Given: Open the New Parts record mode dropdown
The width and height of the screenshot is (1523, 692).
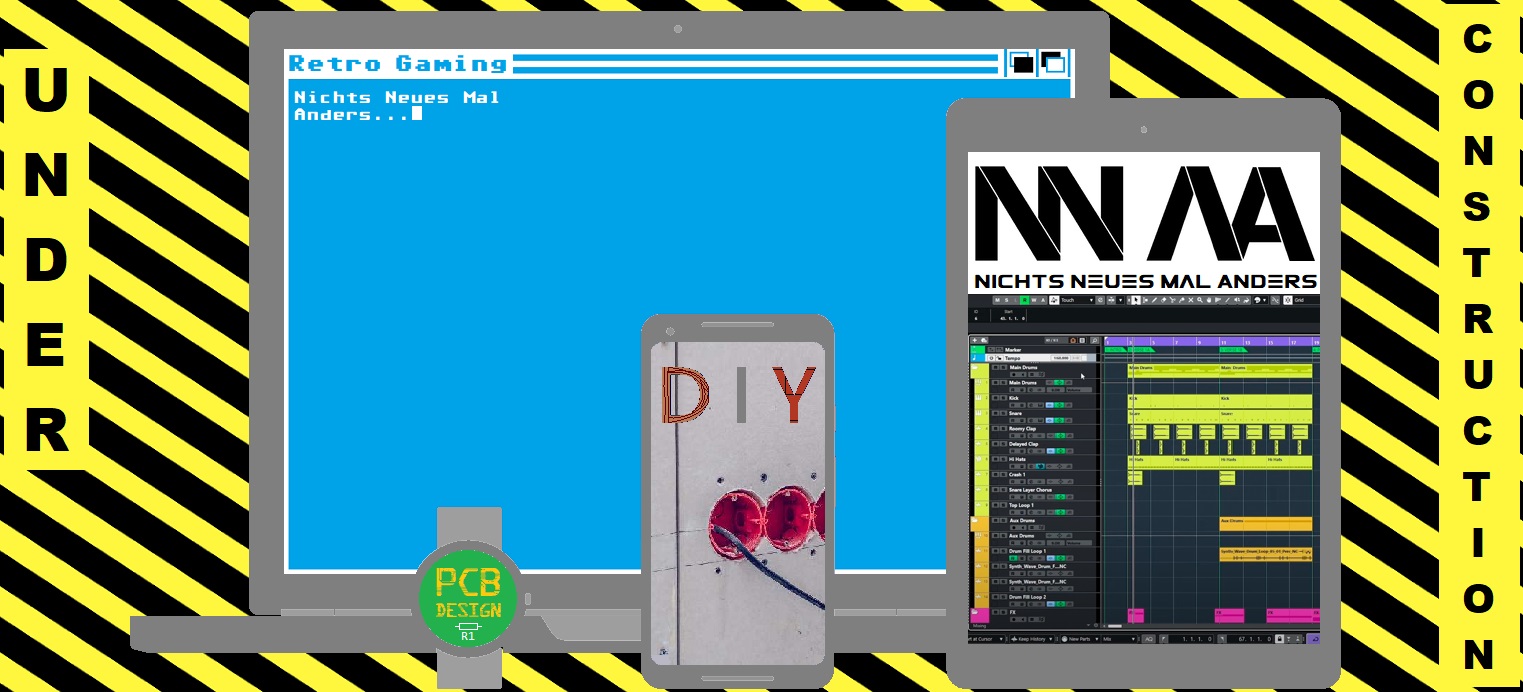Looking at the screenshot, I should click(1080, 638).
